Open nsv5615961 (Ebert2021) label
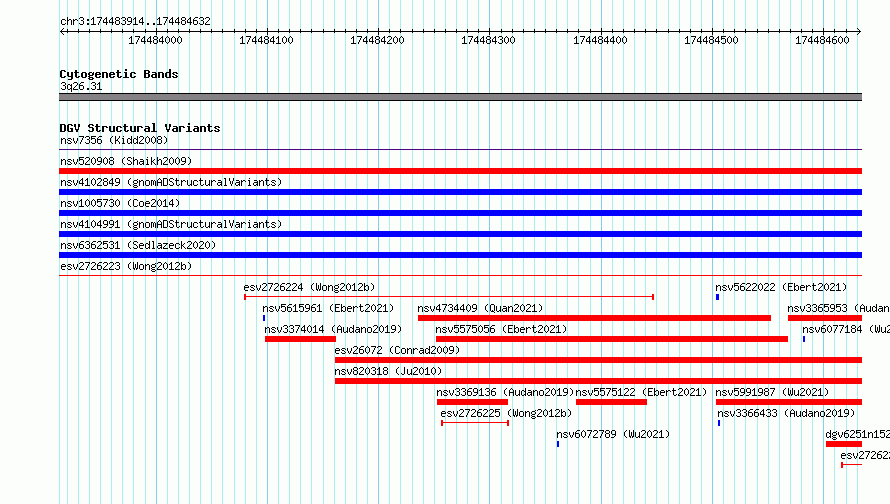This screenshot has width=890, height=504. [328, 308]
